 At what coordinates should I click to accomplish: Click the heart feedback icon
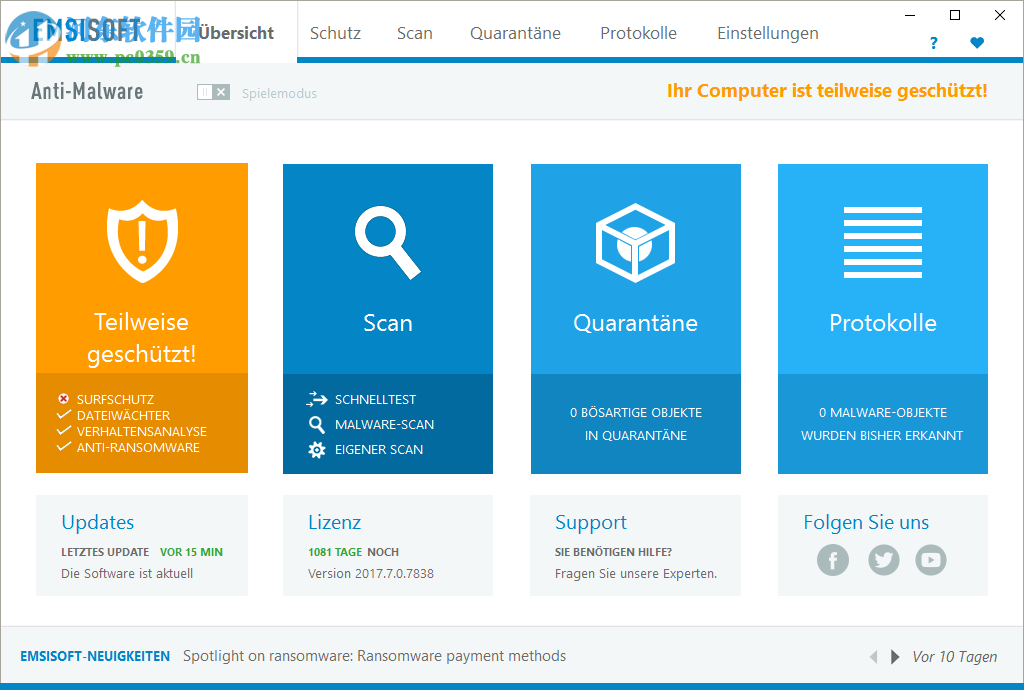point(977,44)
